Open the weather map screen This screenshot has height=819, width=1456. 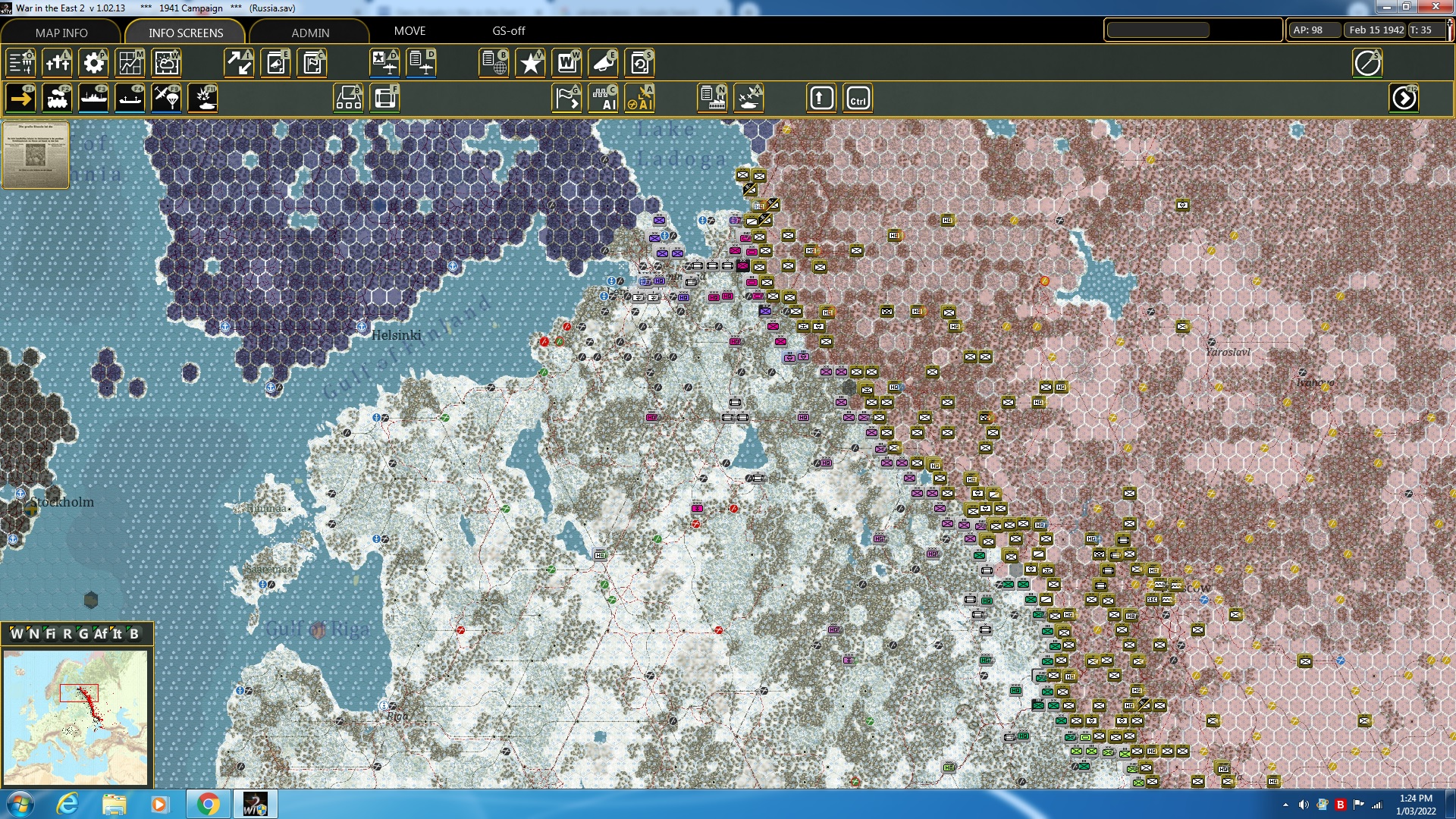pos(166,63)
